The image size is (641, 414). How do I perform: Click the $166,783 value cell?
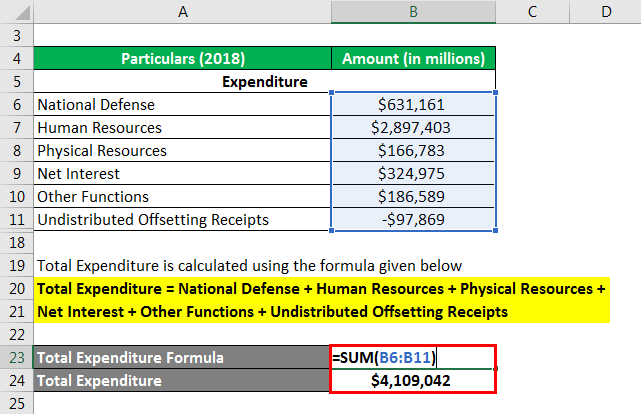click(413, 150)
